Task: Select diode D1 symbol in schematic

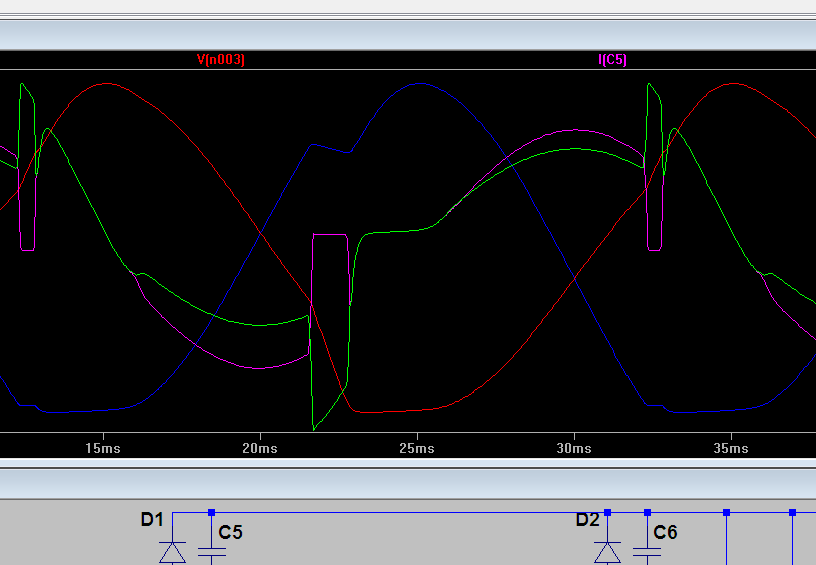Action: [x=172, y=553]
